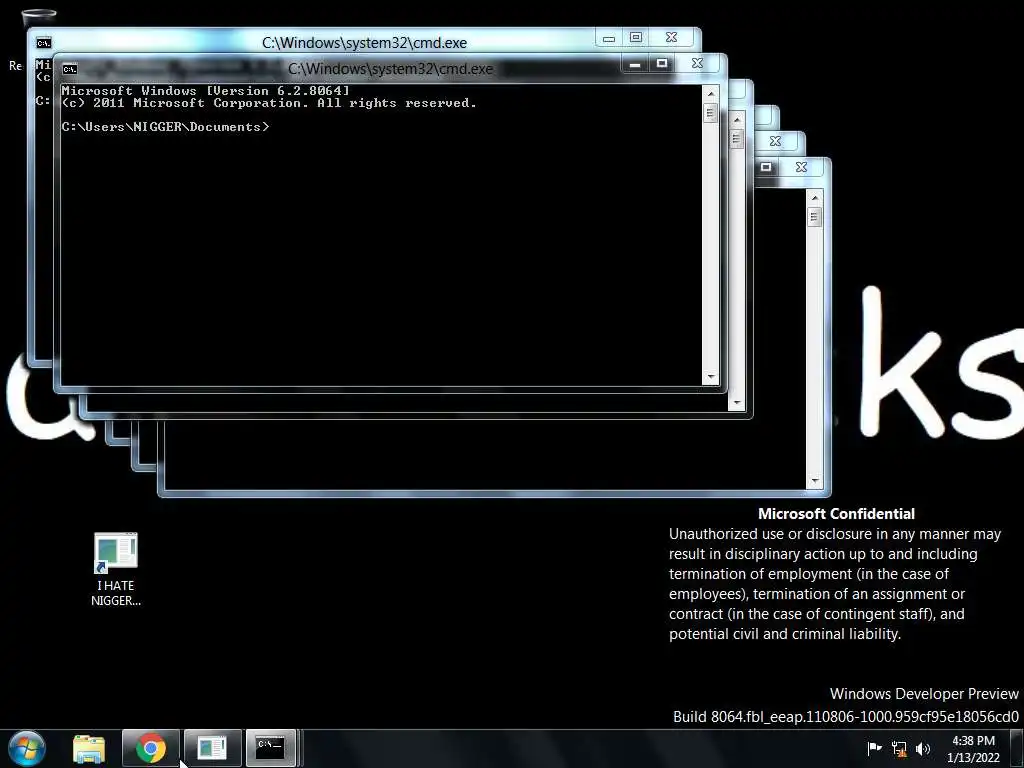Click the volume speaker tray icon
The height and width of the screenshot is (768, 1024).
tap(923, 748)
